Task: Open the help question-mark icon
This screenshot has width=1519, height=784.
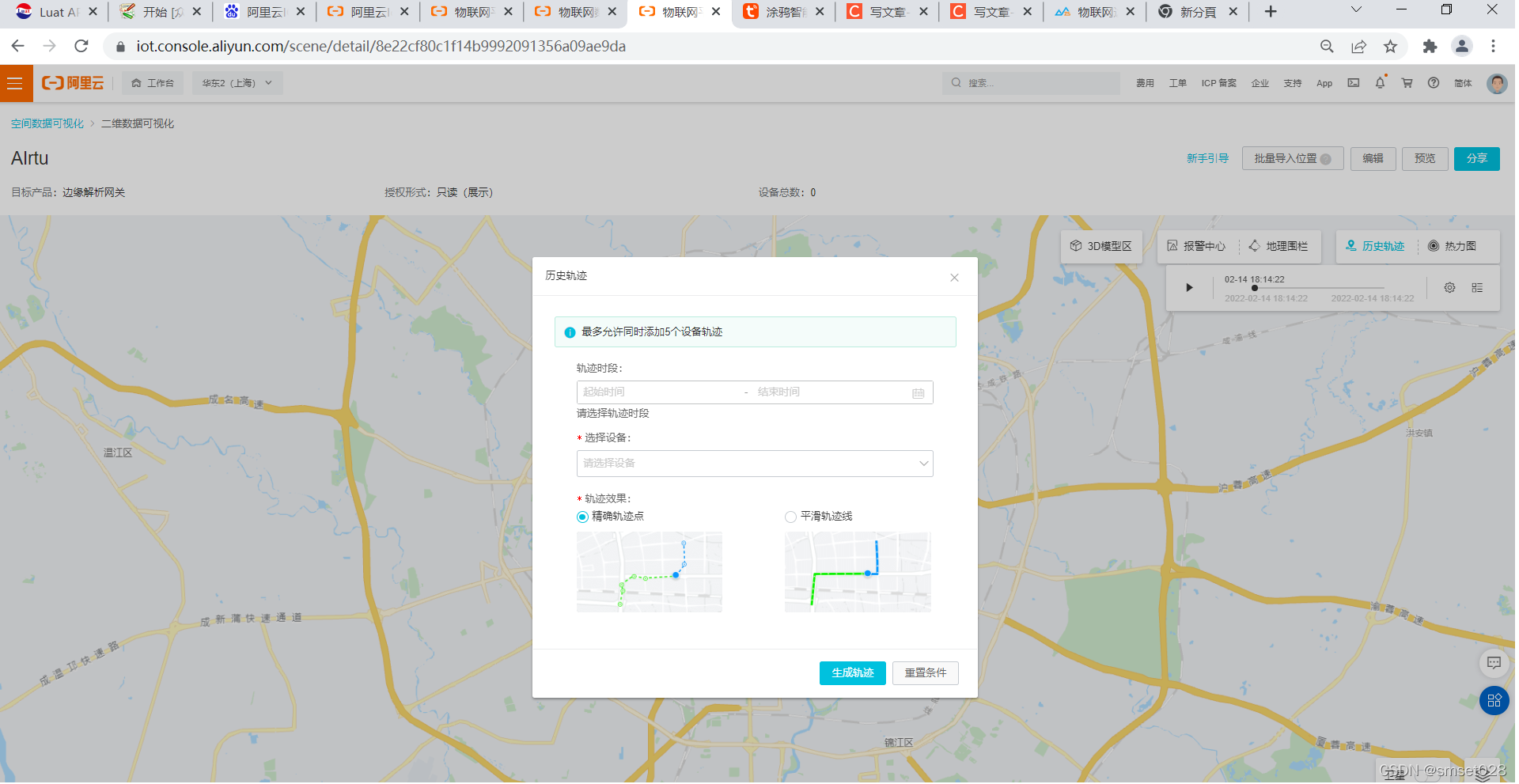Action: (x=1434, y=83)
